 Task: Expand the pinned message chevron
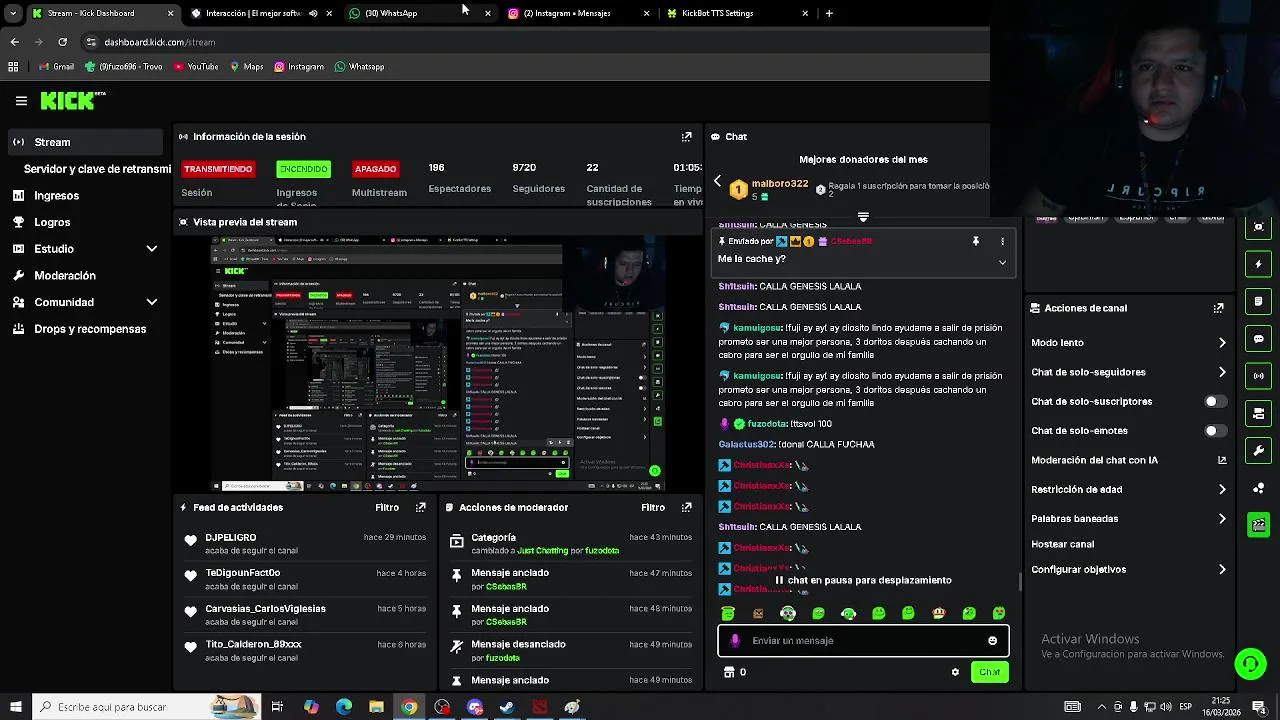tap(1002, 262)
